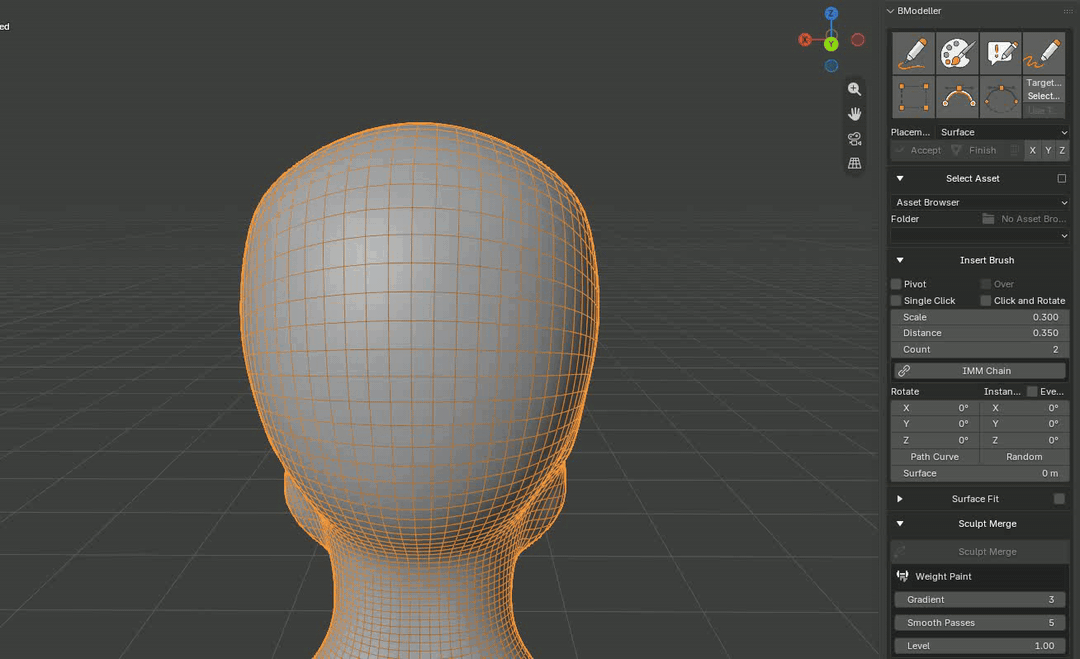Collapse the Insert Brush section
Viewport: 1080px width, 659px height.
coord(900,260)
